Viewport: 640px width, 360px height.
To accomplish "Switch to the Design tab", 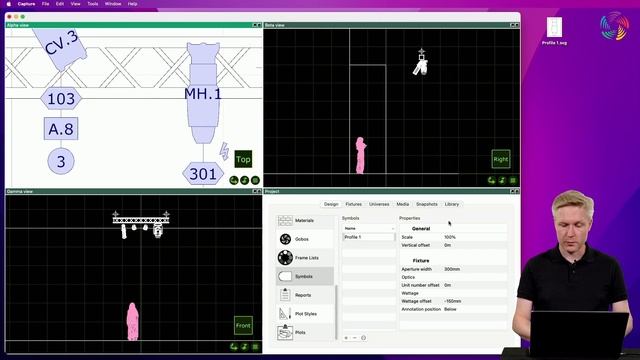I will pos(331,204).
